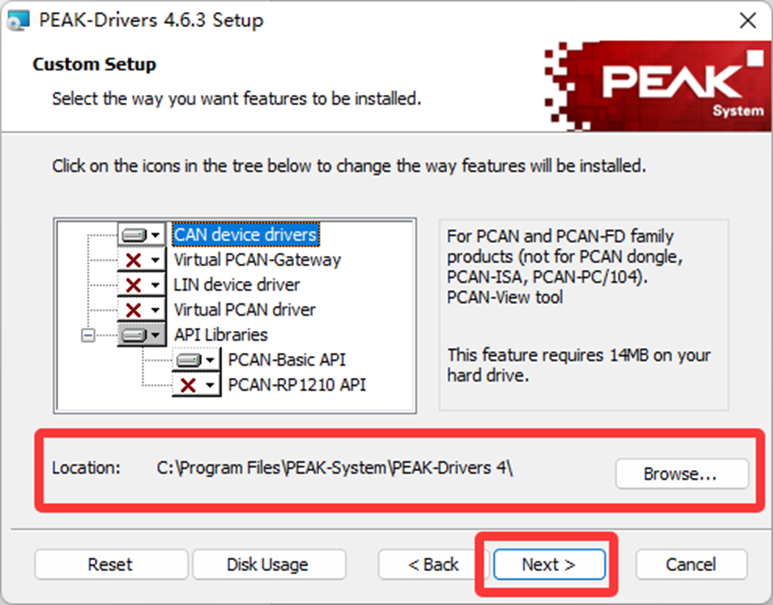The height and width of the screenshot is (605, 773).
Task: Collapse the API Libraries tree node
Action: (x=88, y=335)
